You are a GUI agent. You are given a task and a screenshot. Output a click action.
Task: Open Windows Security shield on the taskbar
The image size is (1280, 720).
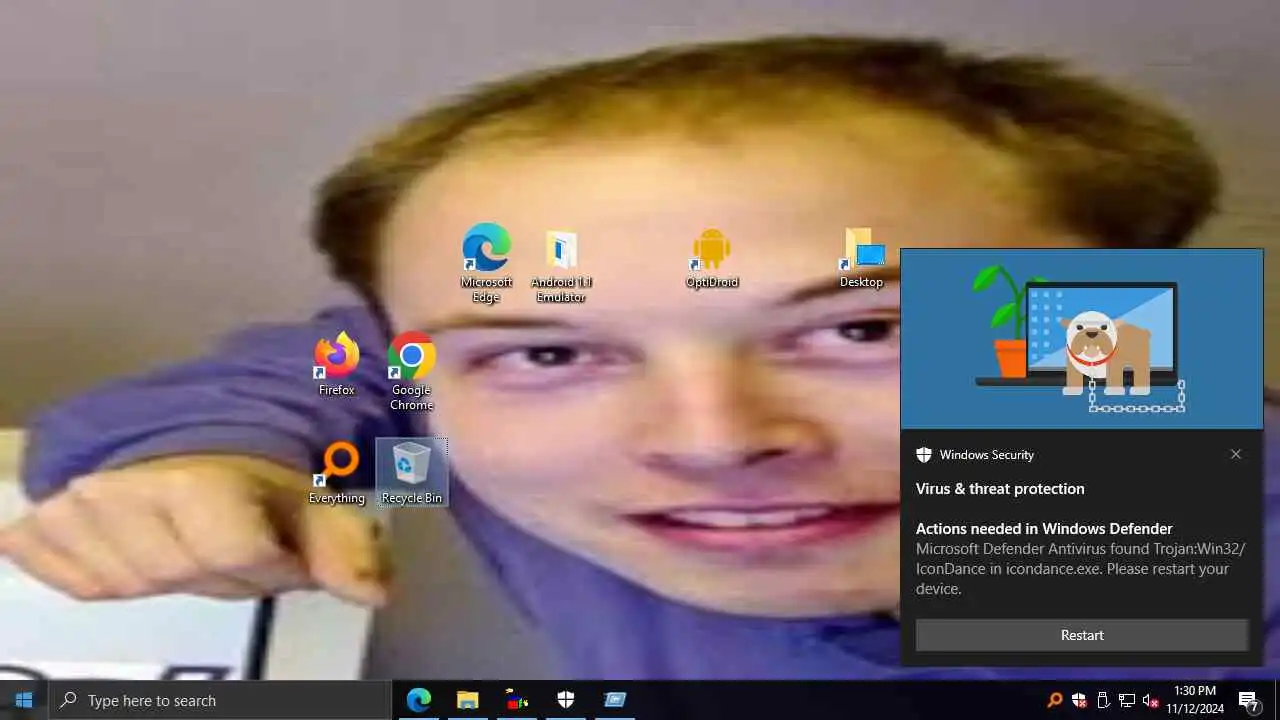[566, 700]
